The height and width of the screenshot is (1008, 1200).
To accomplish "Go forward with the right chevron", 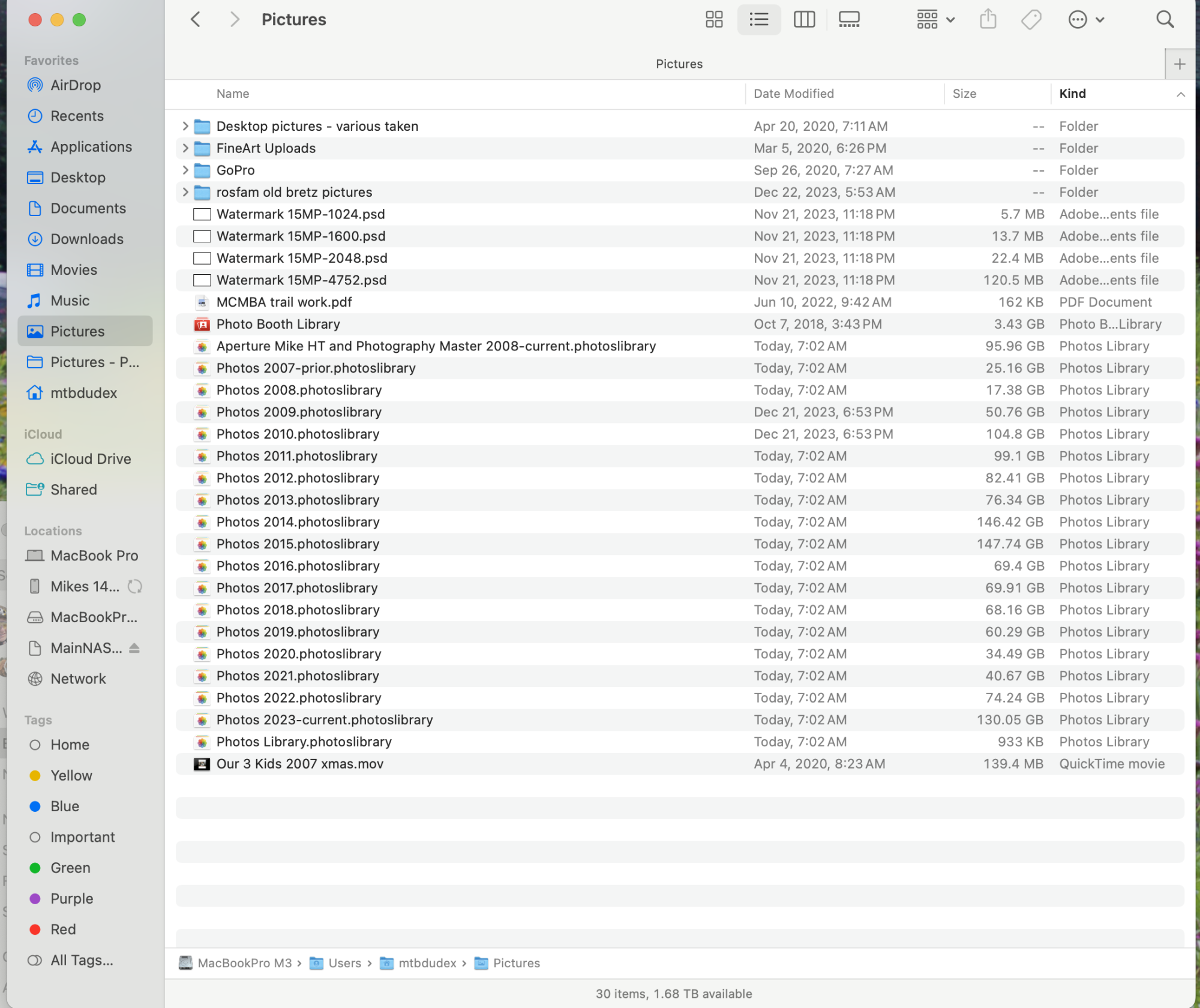I will (x=235, y=20).
